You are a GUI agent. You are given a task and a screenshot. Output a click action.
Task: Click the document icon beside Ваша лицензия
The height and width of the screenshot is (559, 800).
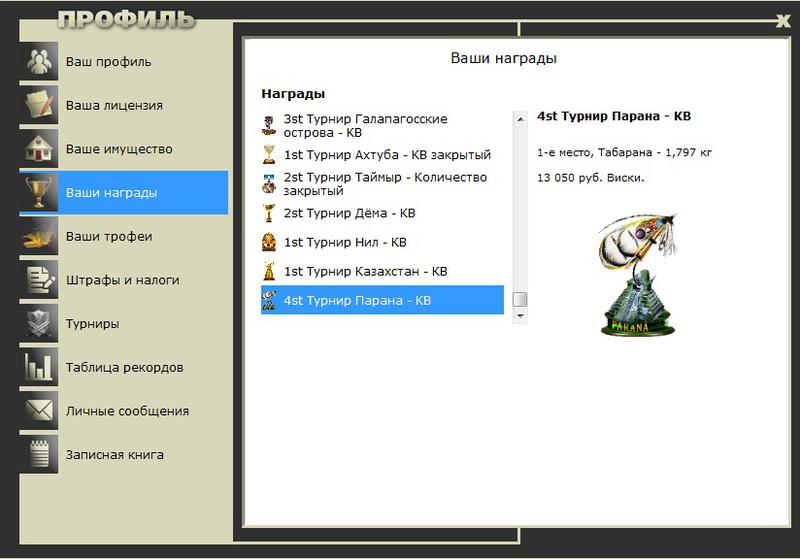point(39,105)
